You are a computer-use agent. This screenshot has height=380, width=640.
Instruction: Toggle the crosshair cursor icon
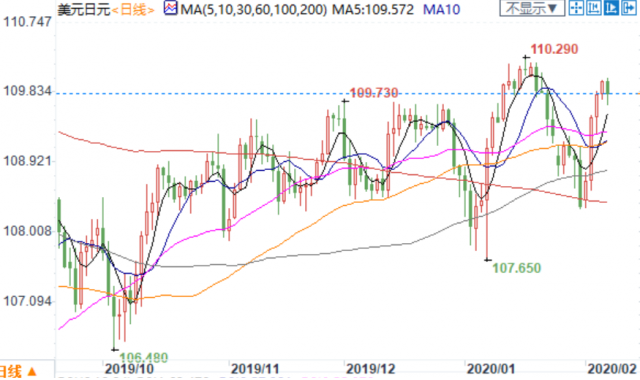coord(576,8)
